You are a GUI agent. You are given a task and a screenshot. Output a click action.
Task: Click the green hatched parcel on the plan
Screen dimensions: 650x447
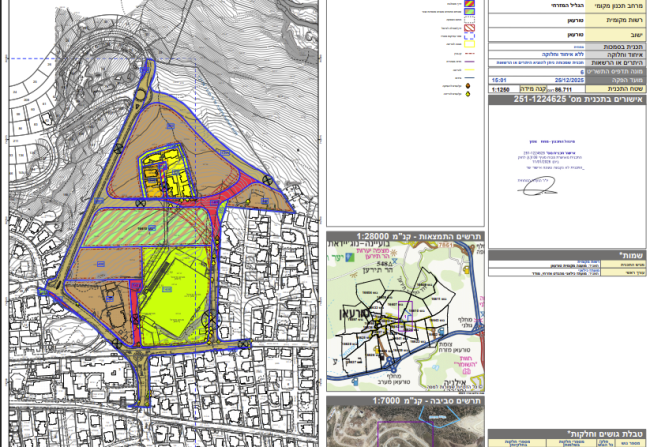[150, 226]
